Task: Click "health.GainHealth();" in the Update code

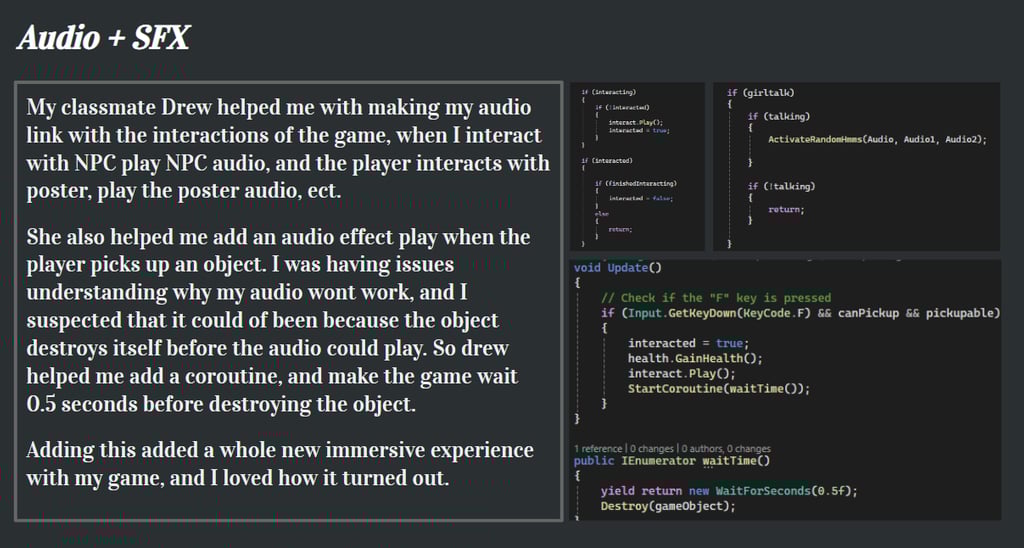Action: 695,358
